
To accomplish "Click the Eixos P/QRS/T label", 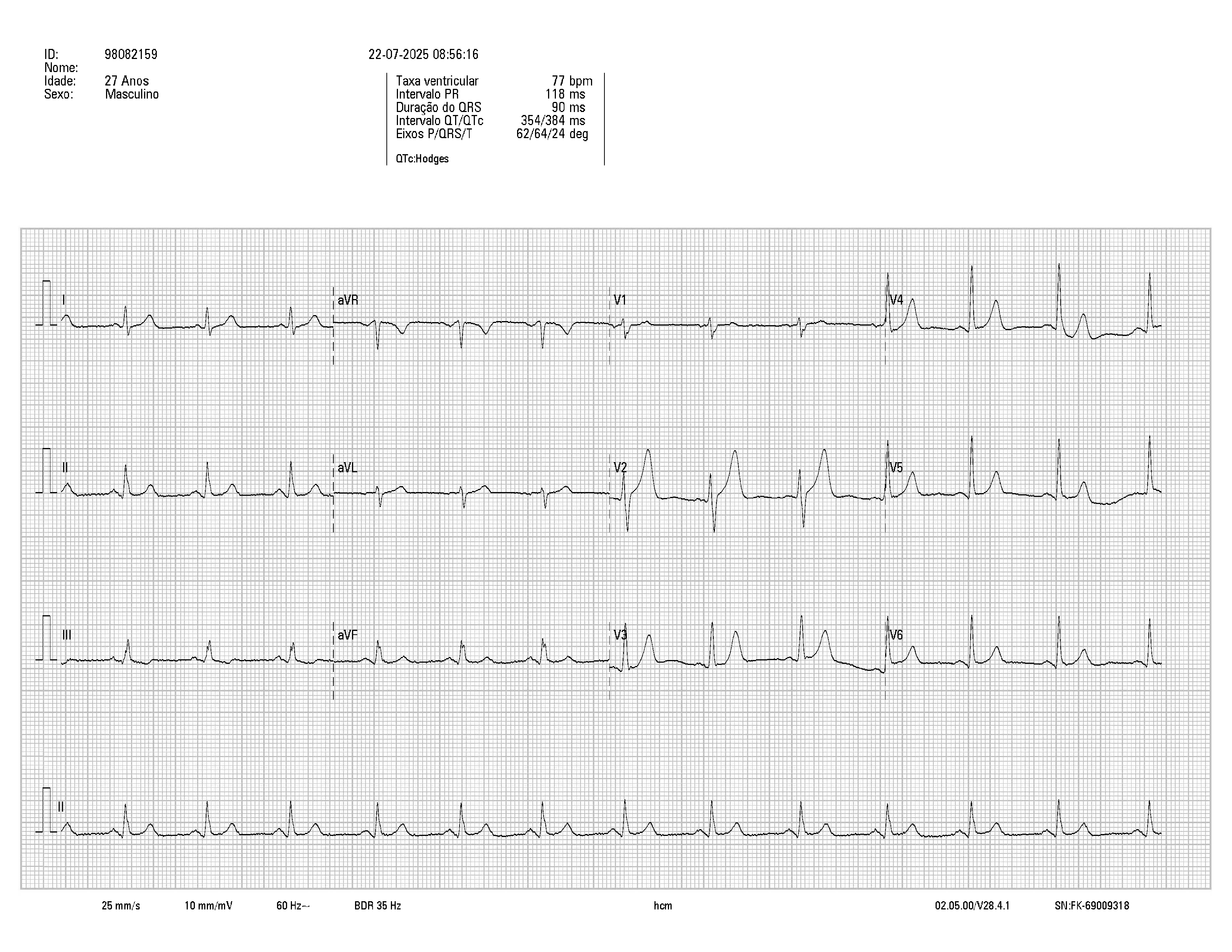I will (x=434, y=134).
